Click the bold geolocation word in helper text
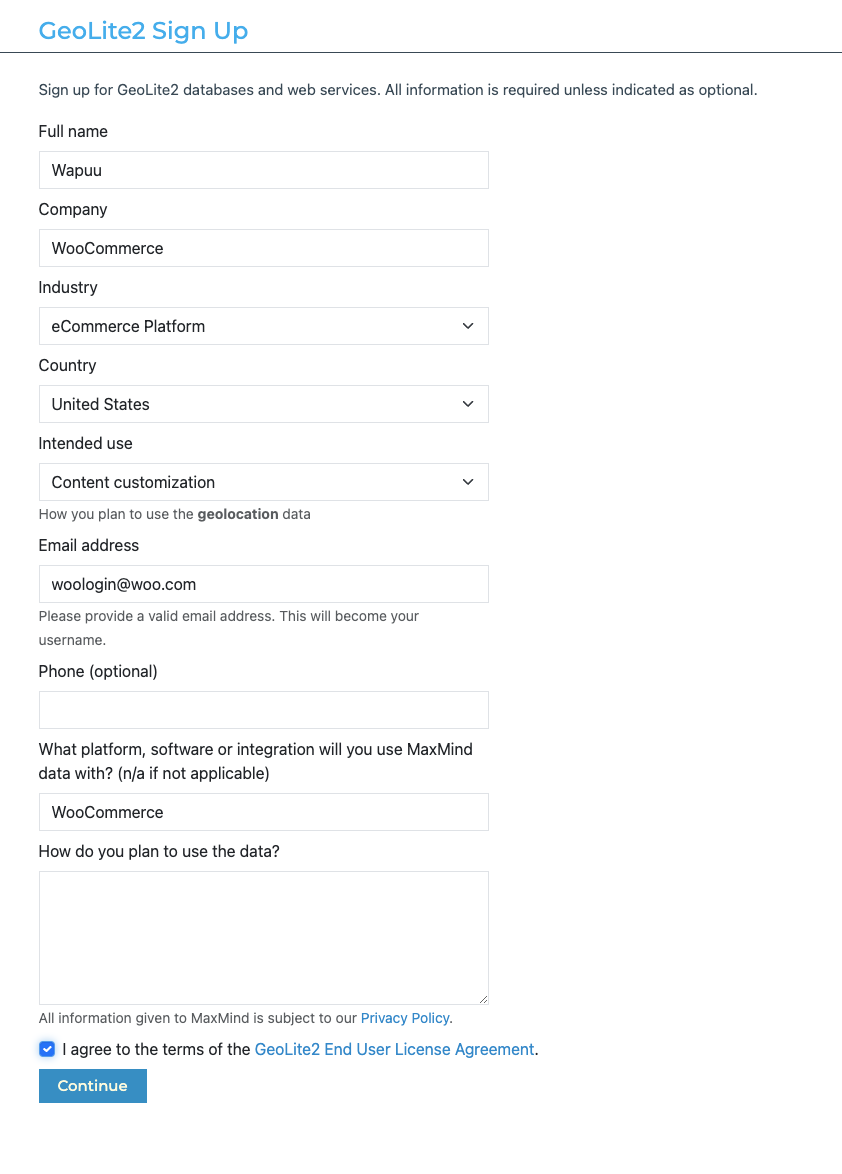 pyautogui.click(x=237, y=514)
